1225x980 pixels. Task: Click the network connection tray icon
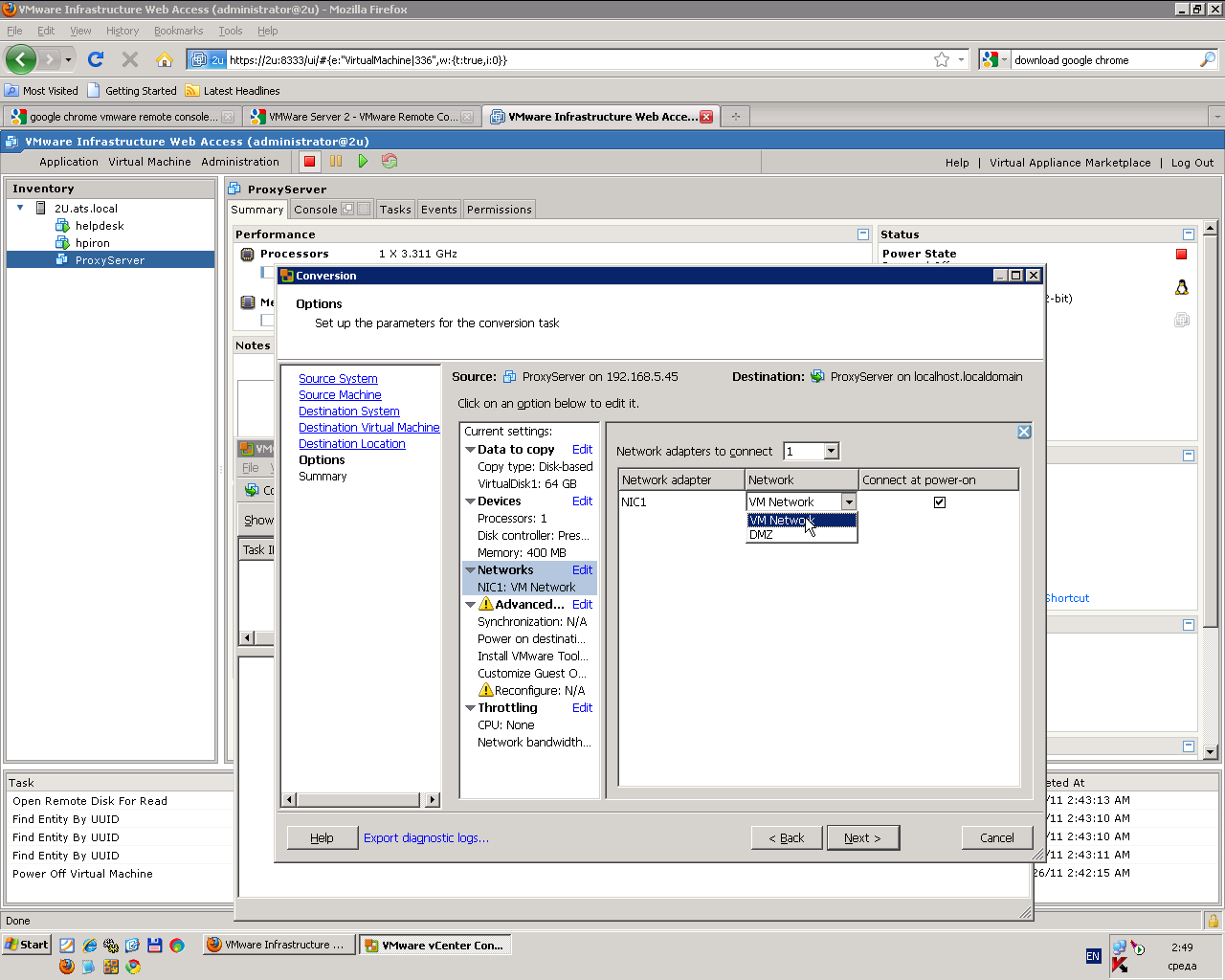pos(1119,947)
